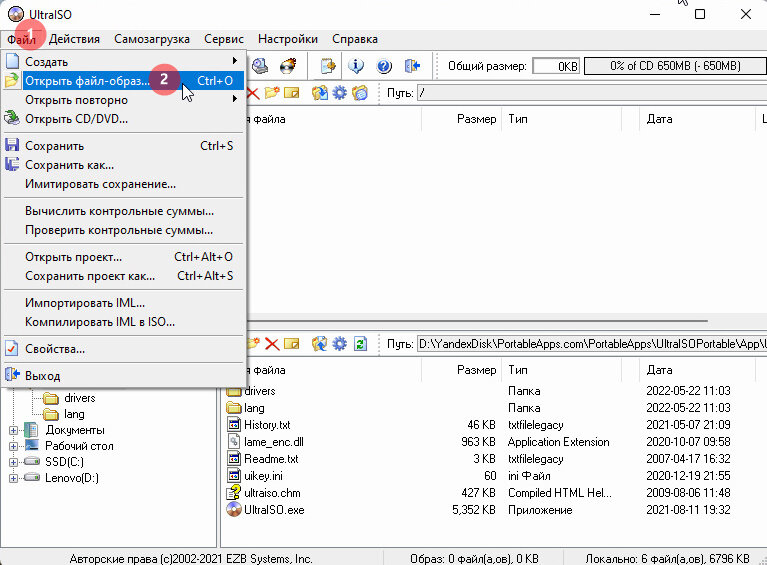The height and width of the screenshot is (565, 767).
Task: Choose Вычислить контрольные суммы...
Action: tap(123, 211)
